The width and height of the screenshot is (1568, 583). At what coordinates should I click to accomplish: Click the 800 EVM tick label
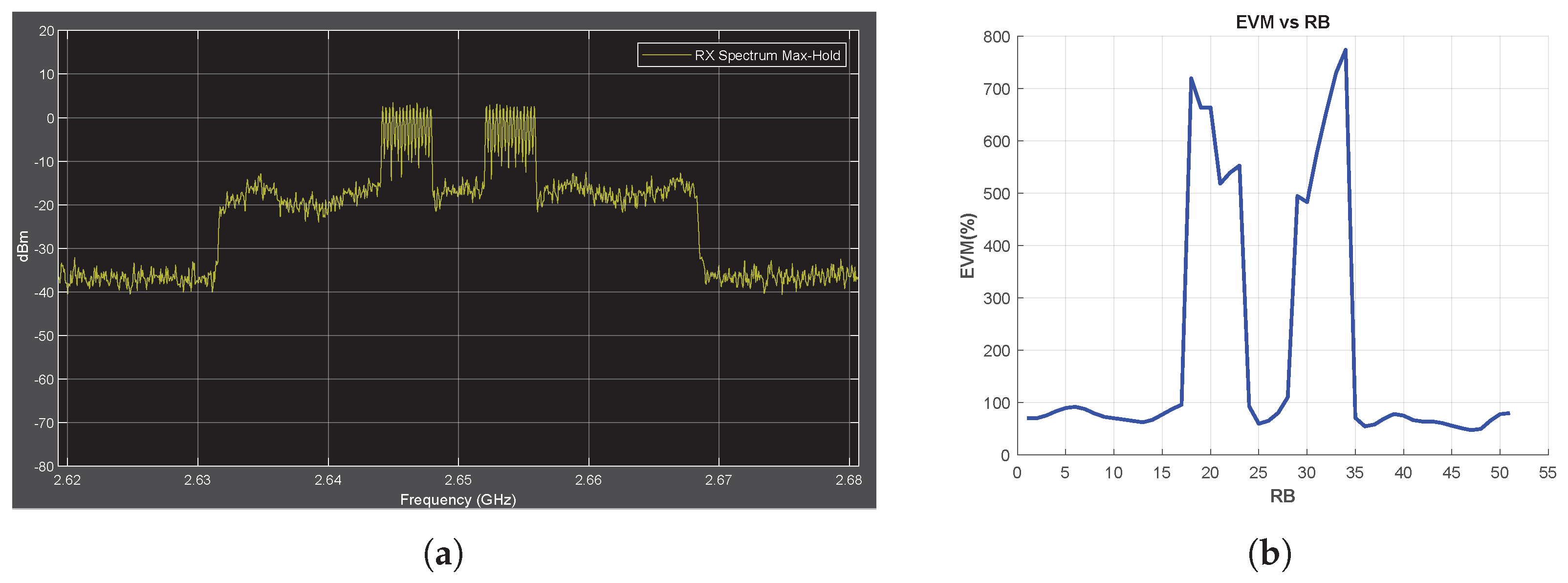pos(997,37)
